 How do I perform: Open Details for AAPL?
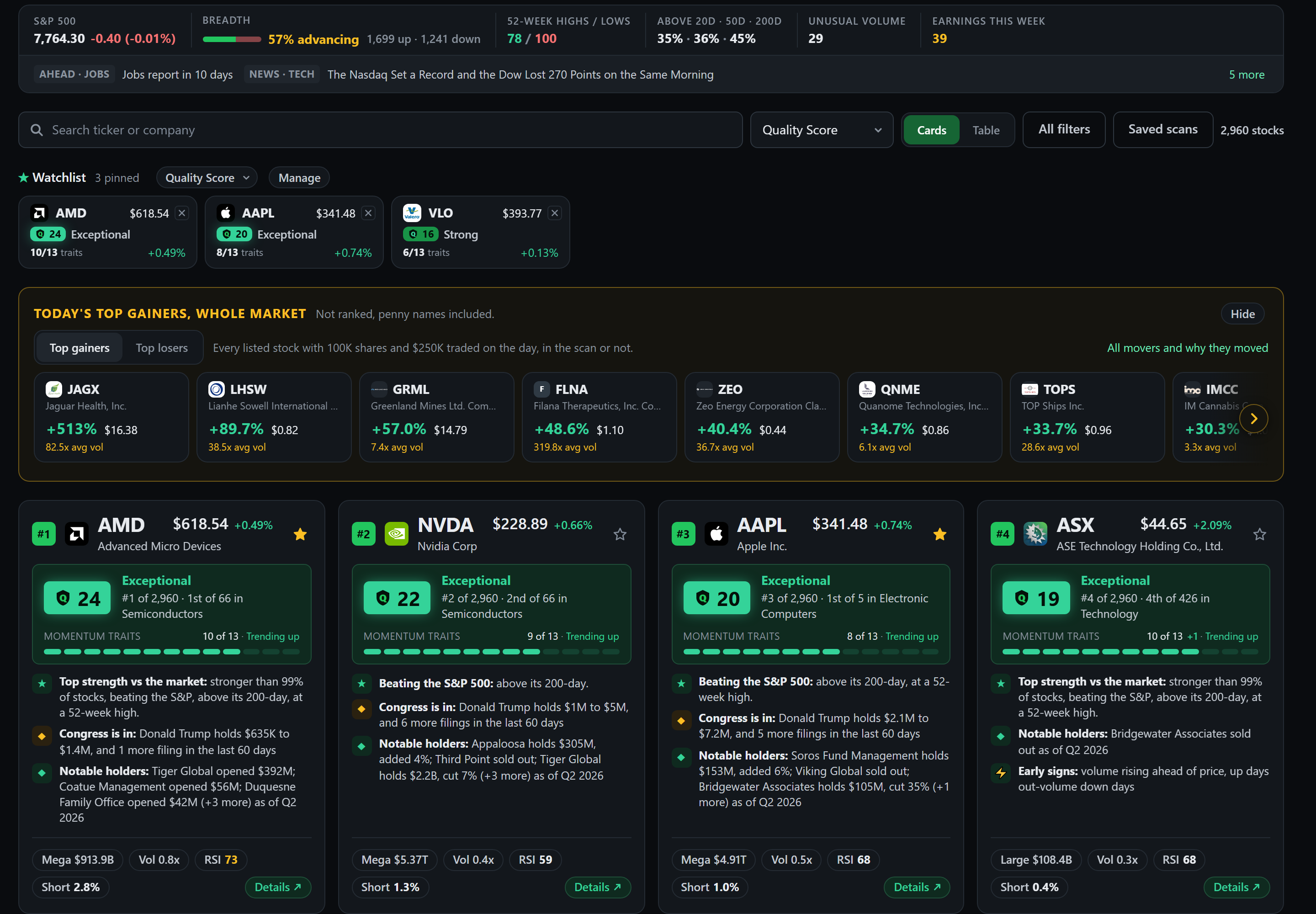click(917, 887)
